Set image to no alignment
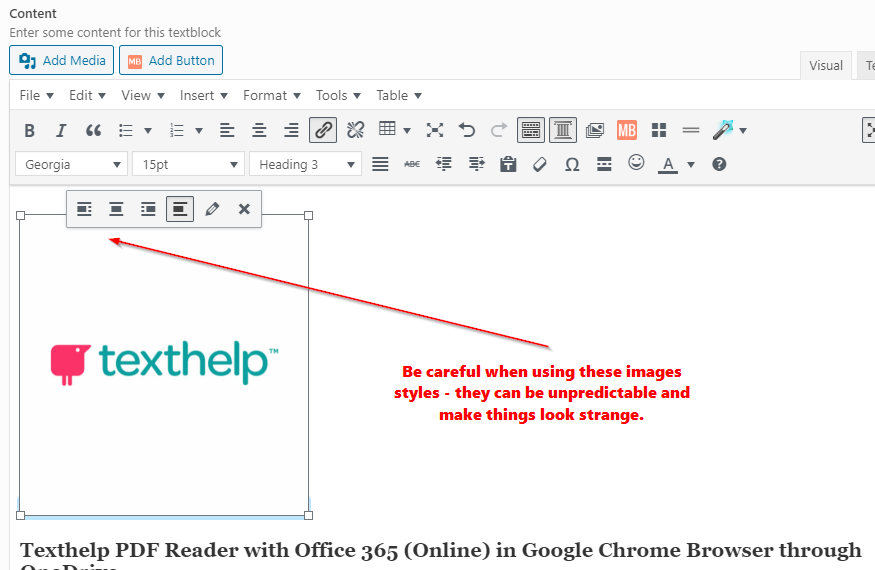 tap(180, 209)
